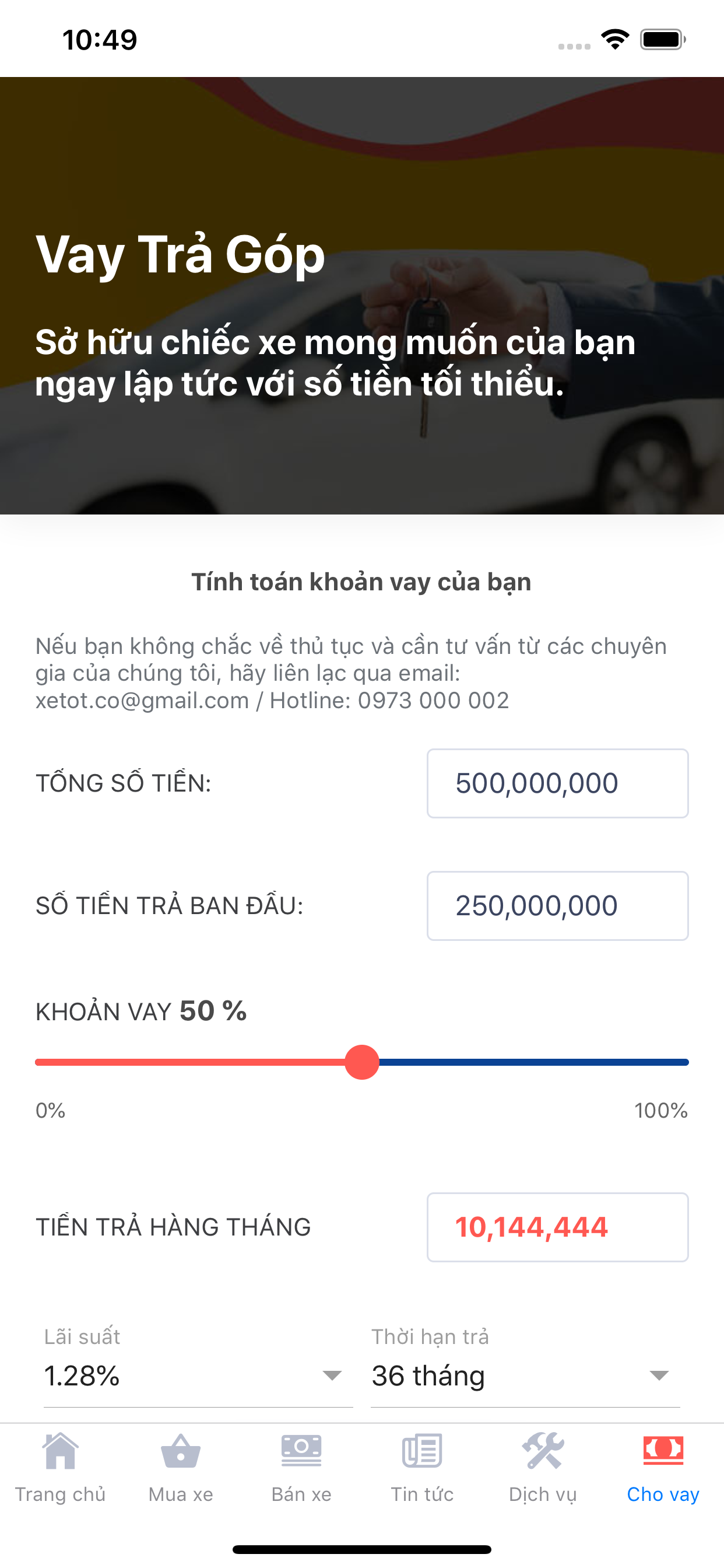Select the Bán xe money icon

click(x=301, y=1451)
